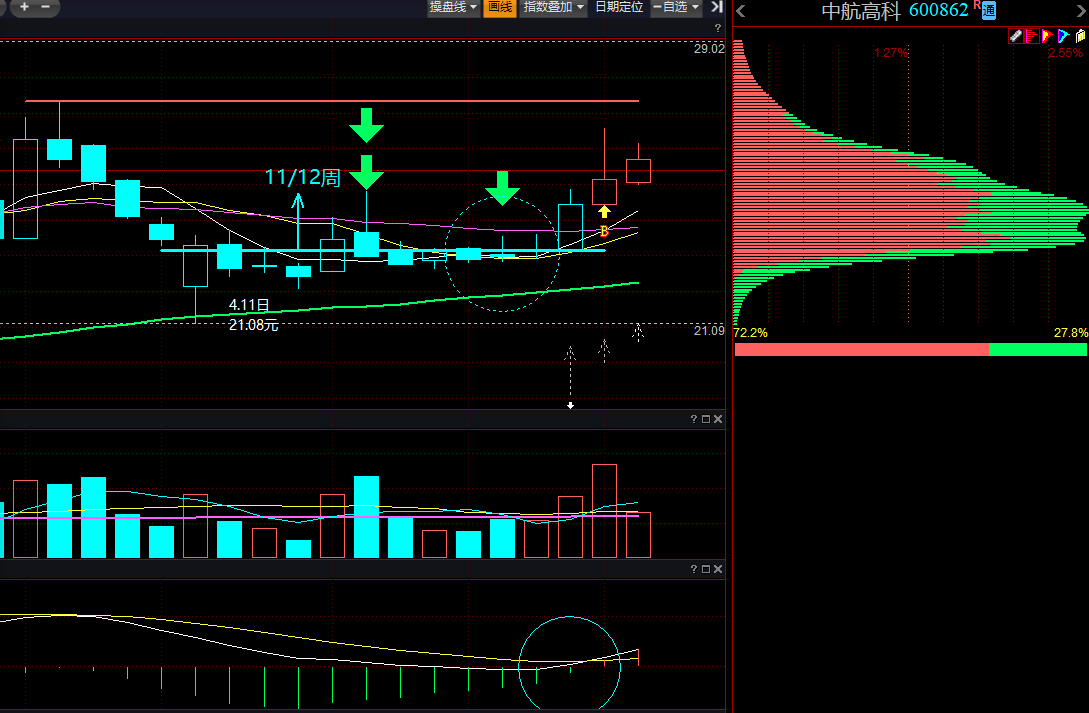The image size is (1089, 713).
Task: Click the blue 通 badge icon
Action: pos(989,10)
